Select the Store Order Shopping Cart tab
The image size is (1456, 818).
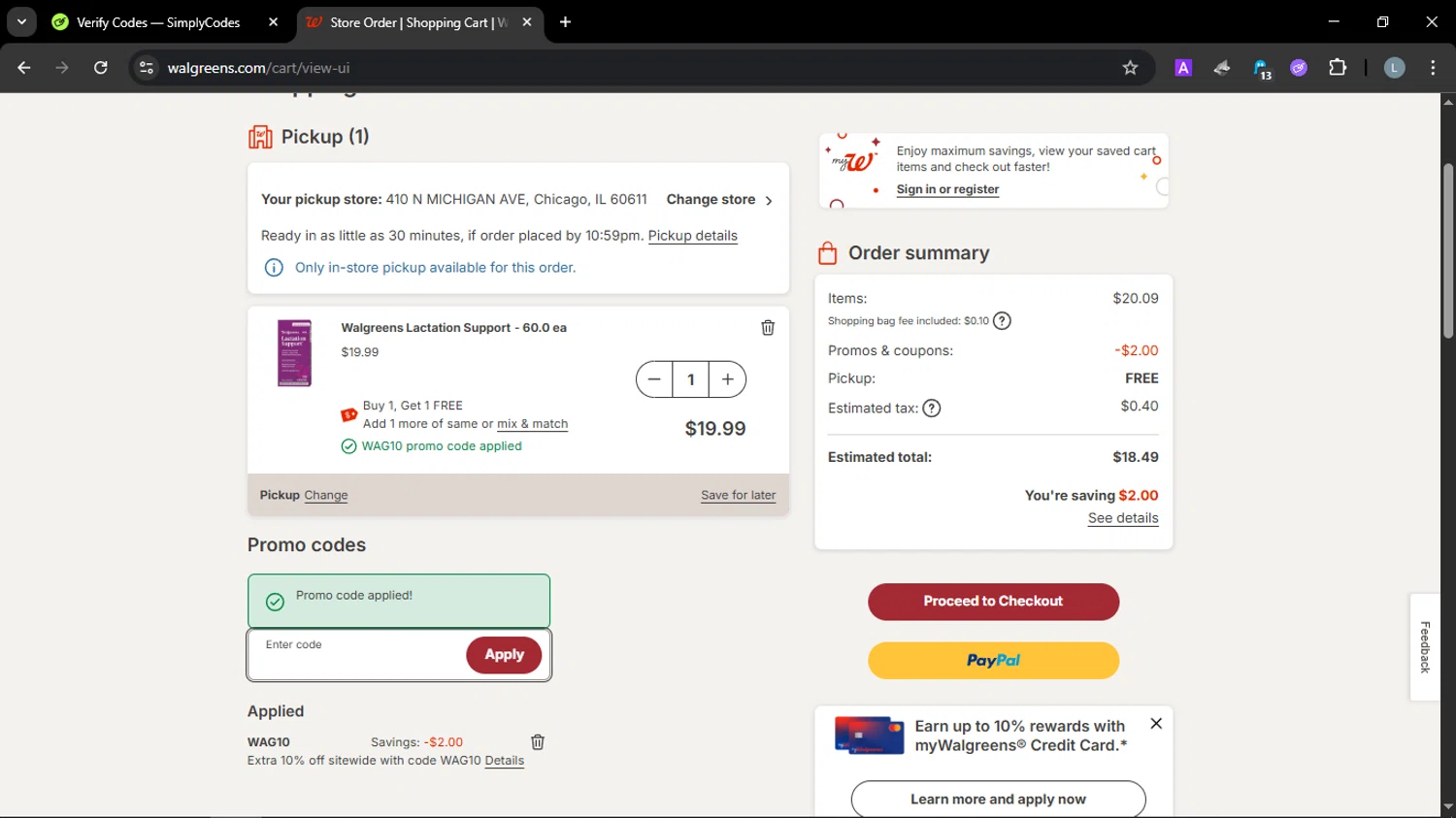(x=419, y=22)
